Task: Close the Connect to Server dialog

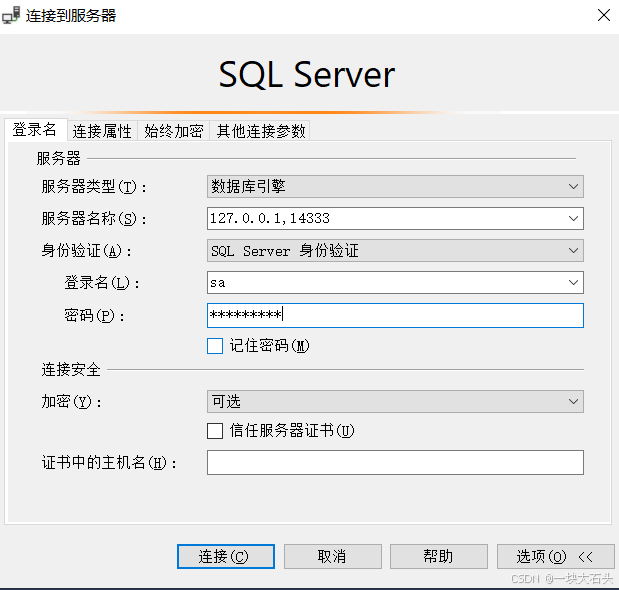Action: point(604,15)
